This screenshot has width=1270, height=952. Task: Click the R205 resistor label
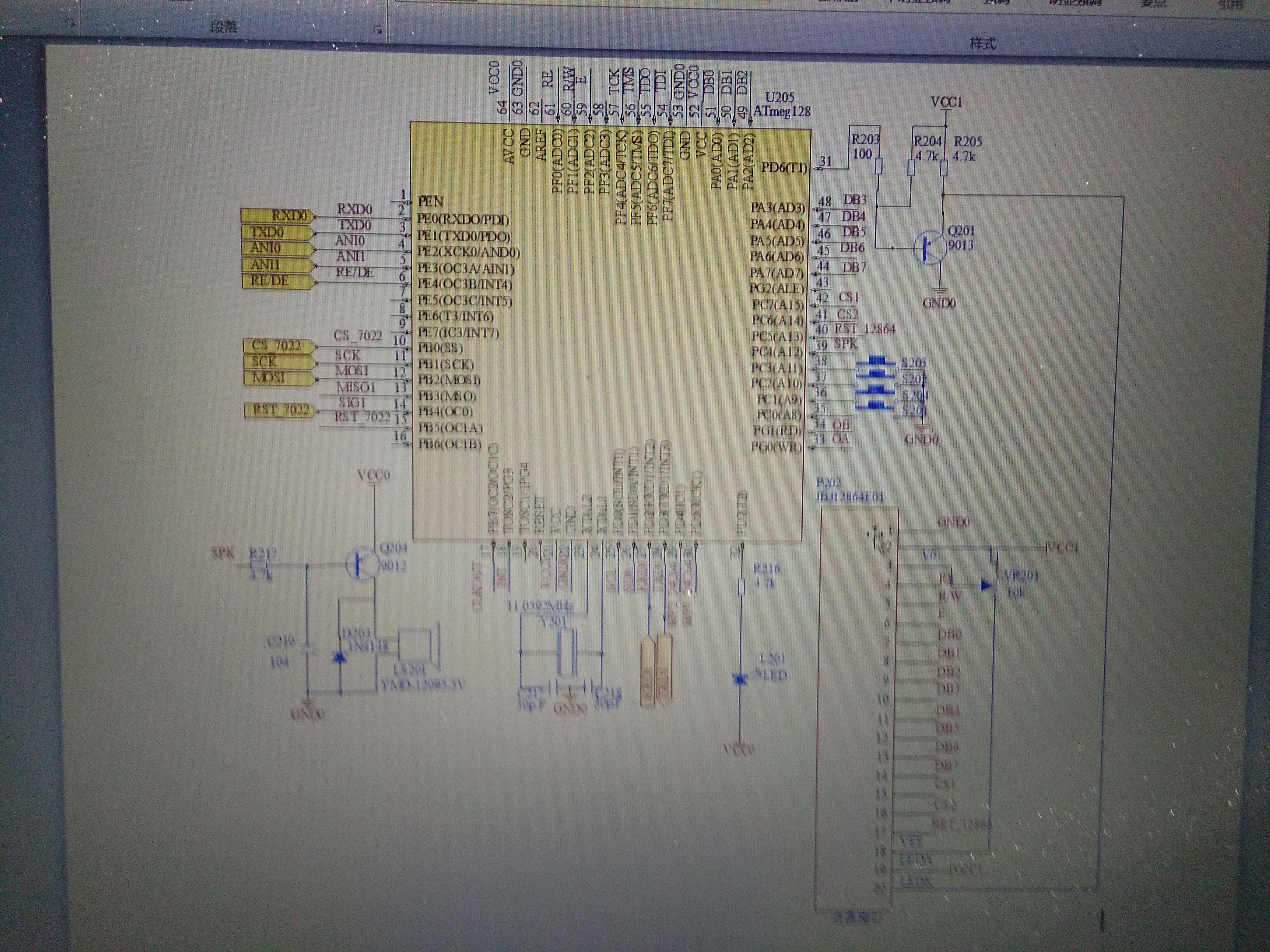[968, 141]
